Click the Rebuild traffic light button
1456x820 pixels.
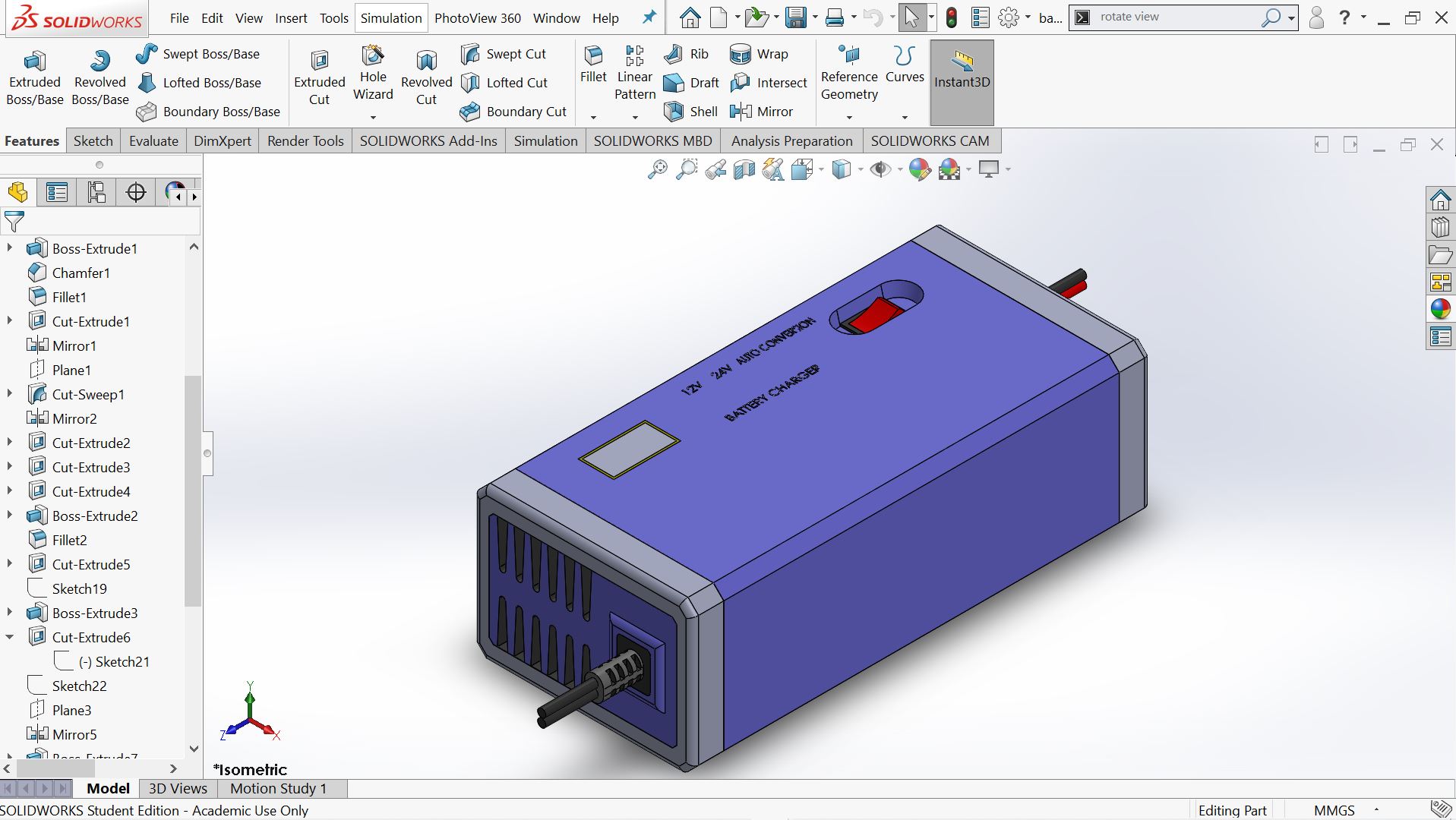951,17
